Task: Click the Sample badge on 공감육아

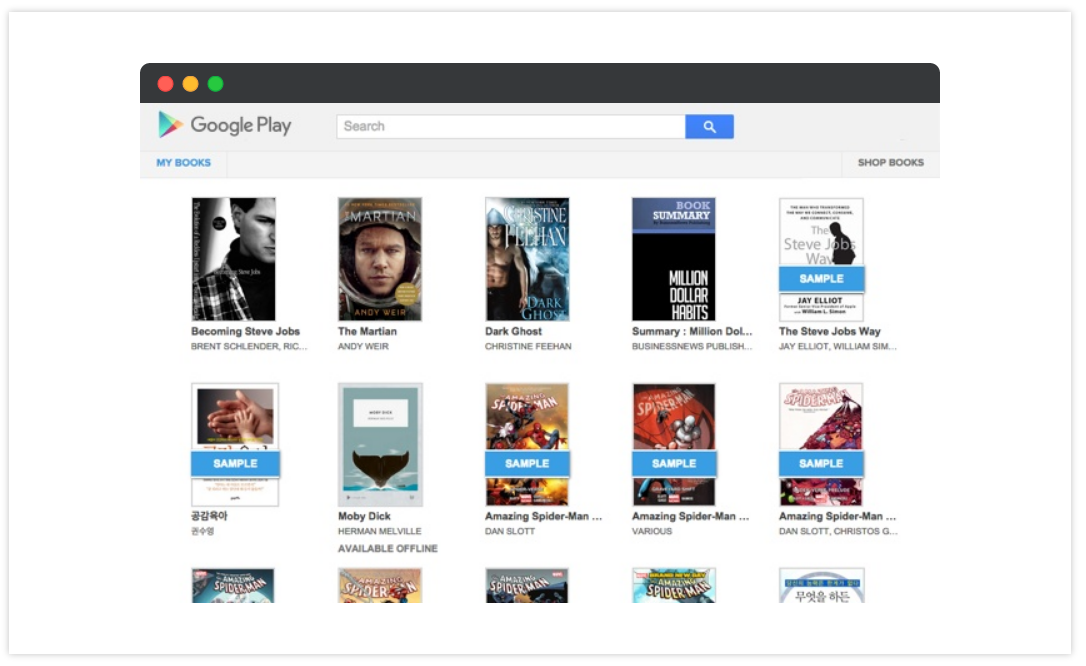Action: [x=235, y=463]
